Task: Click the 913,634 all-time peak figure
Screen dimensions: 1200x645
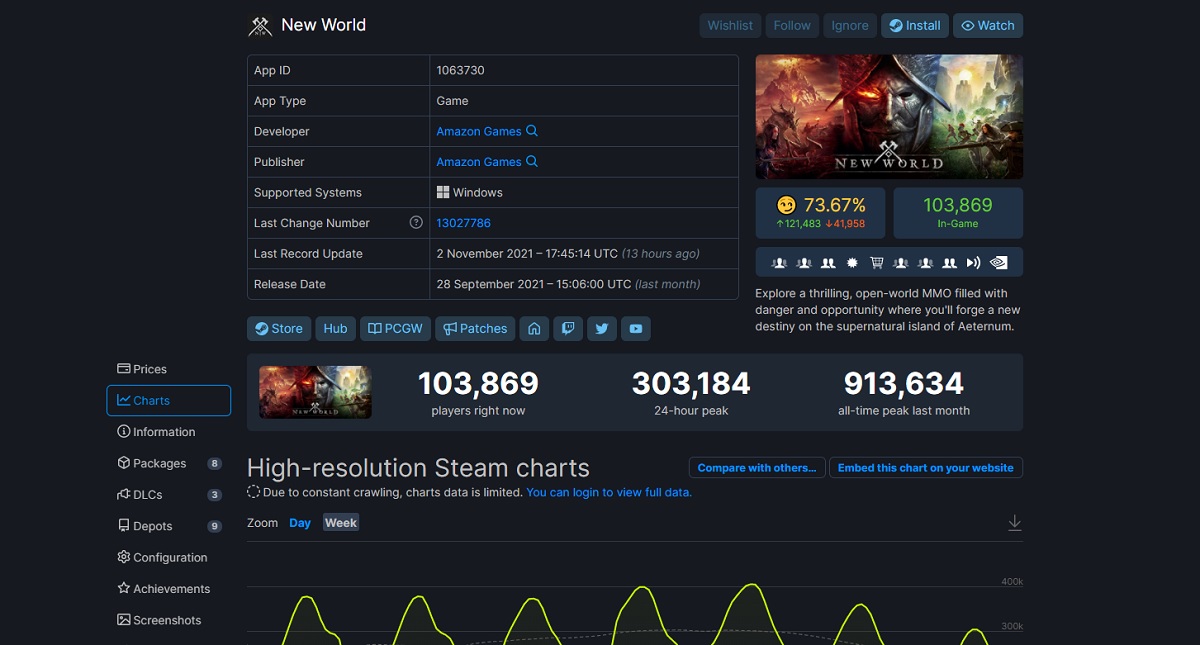Action: [904, 383]
